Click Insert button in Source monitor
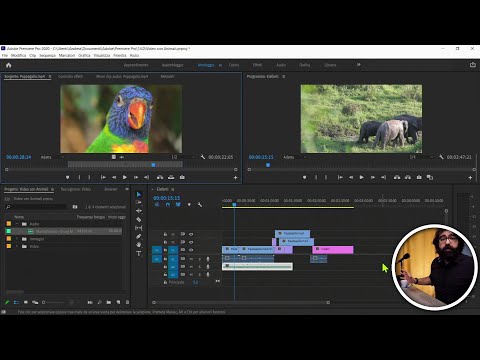This screenshot has height=360, width=480. click(160, 177)
